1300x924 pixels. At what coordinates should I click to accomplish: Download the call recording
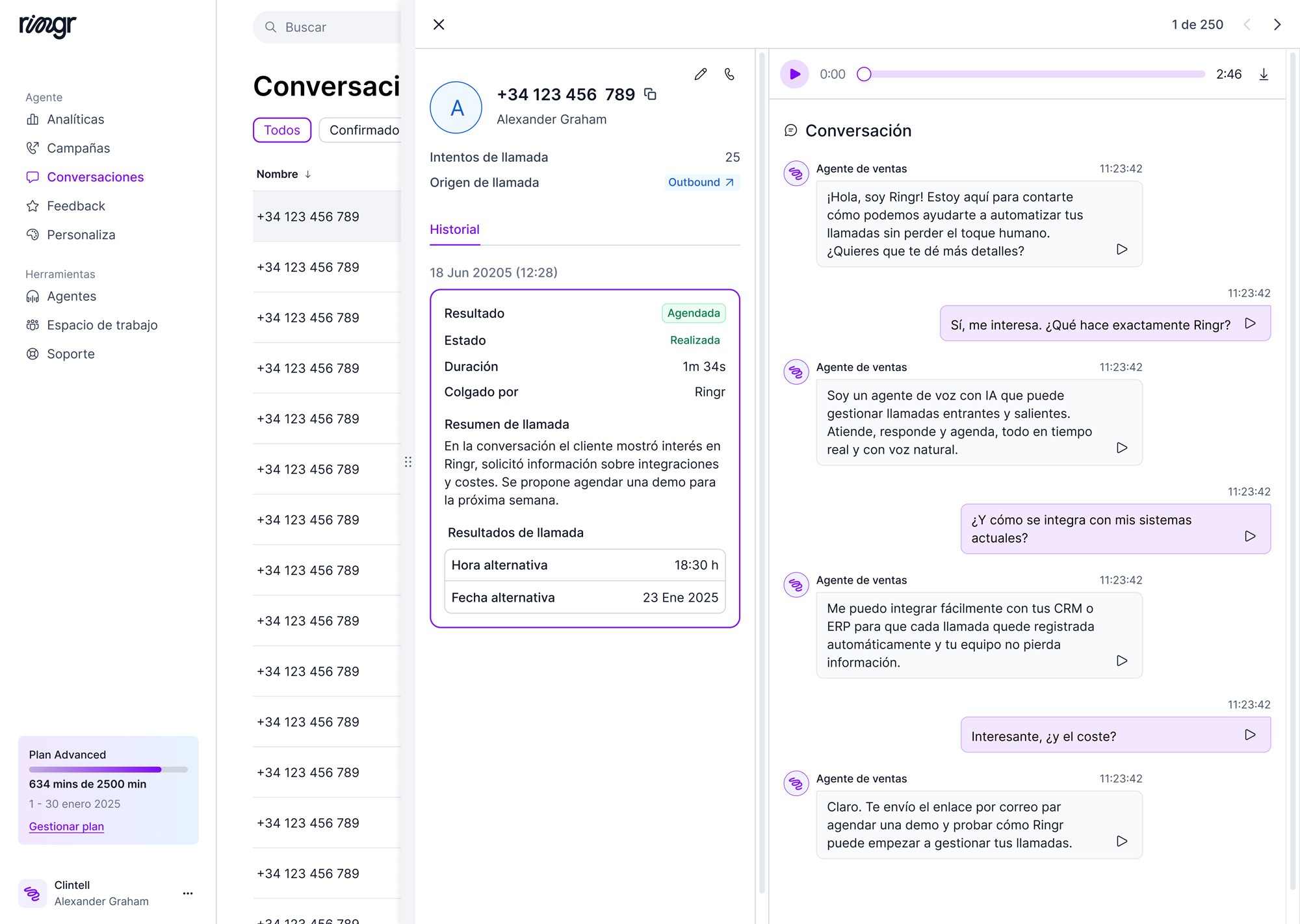[x=1264, y=74]
